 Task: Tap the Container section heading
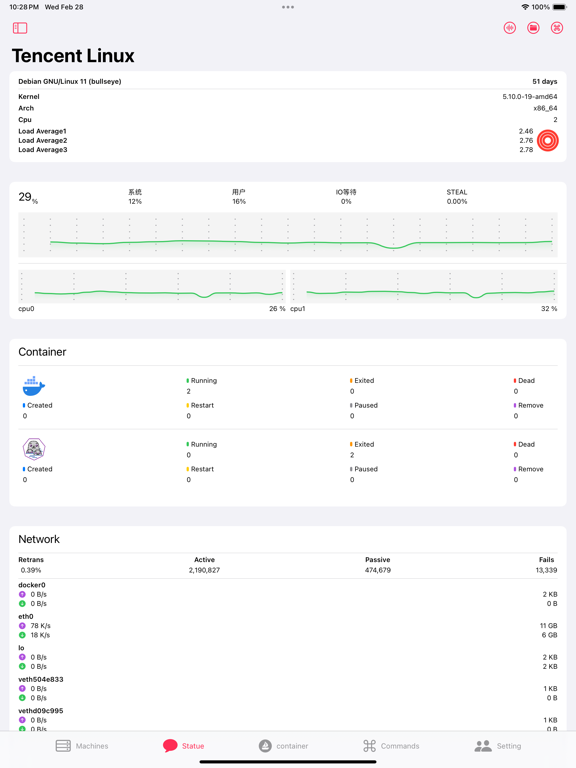coord(42,352)
